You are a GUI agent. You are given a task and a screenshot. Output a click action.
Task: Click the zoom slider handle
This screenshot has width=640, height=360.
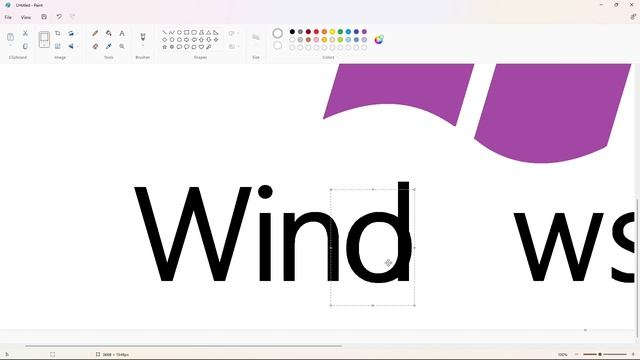(600, 354)
